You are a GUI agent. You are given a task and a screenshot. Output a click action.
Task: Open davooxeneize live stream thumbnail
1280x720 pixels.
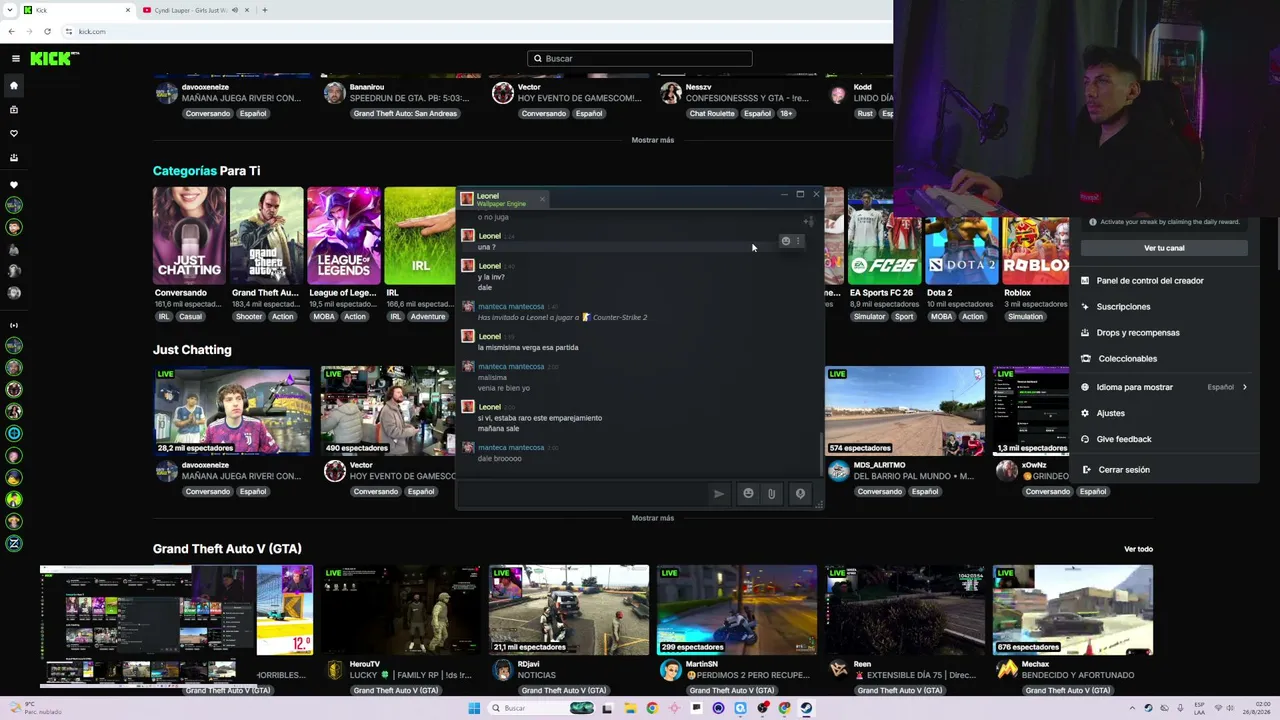click(232, 411)
